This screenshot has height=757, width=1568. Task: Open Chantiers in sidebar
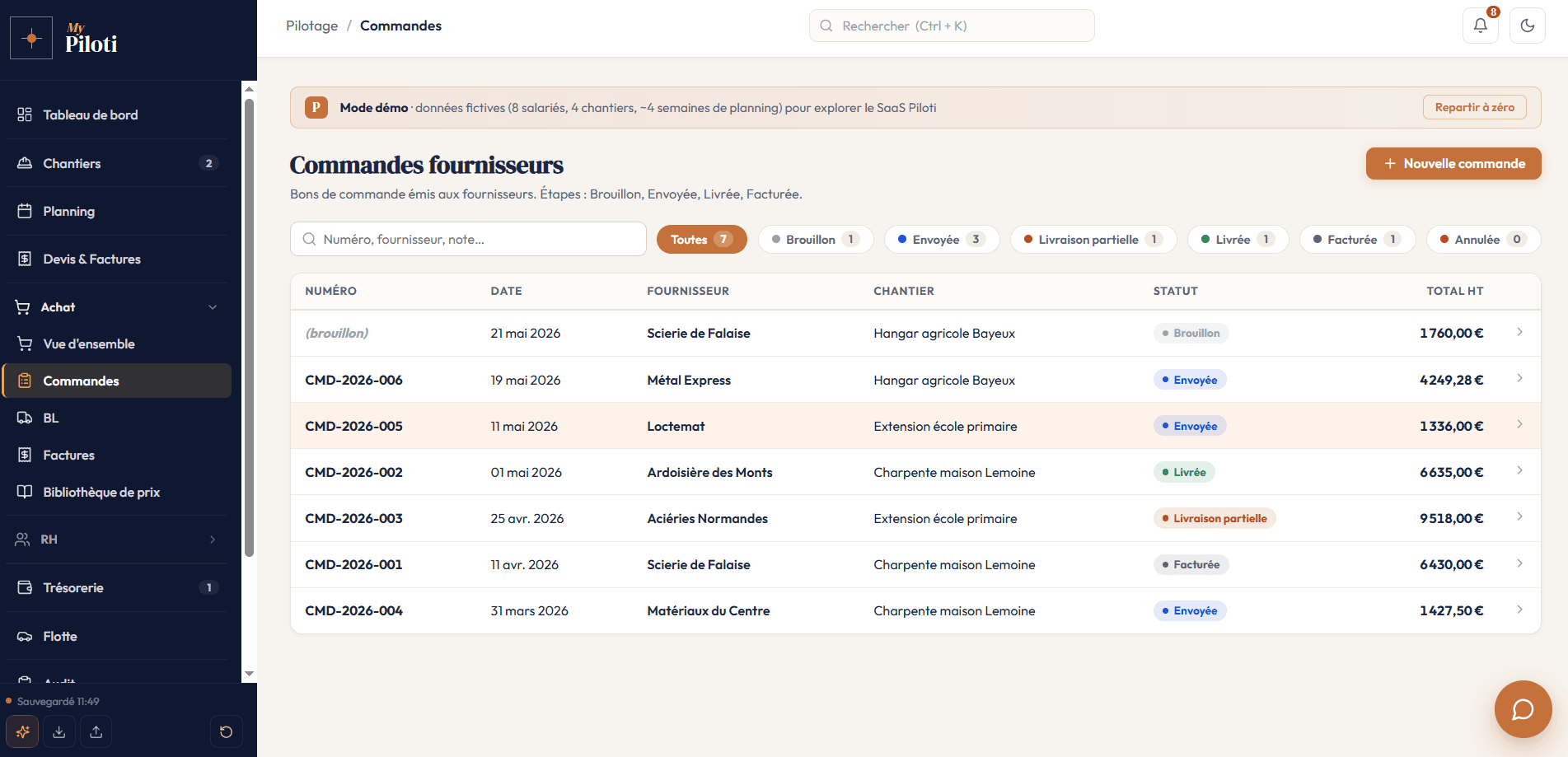(x=117, y=163)
